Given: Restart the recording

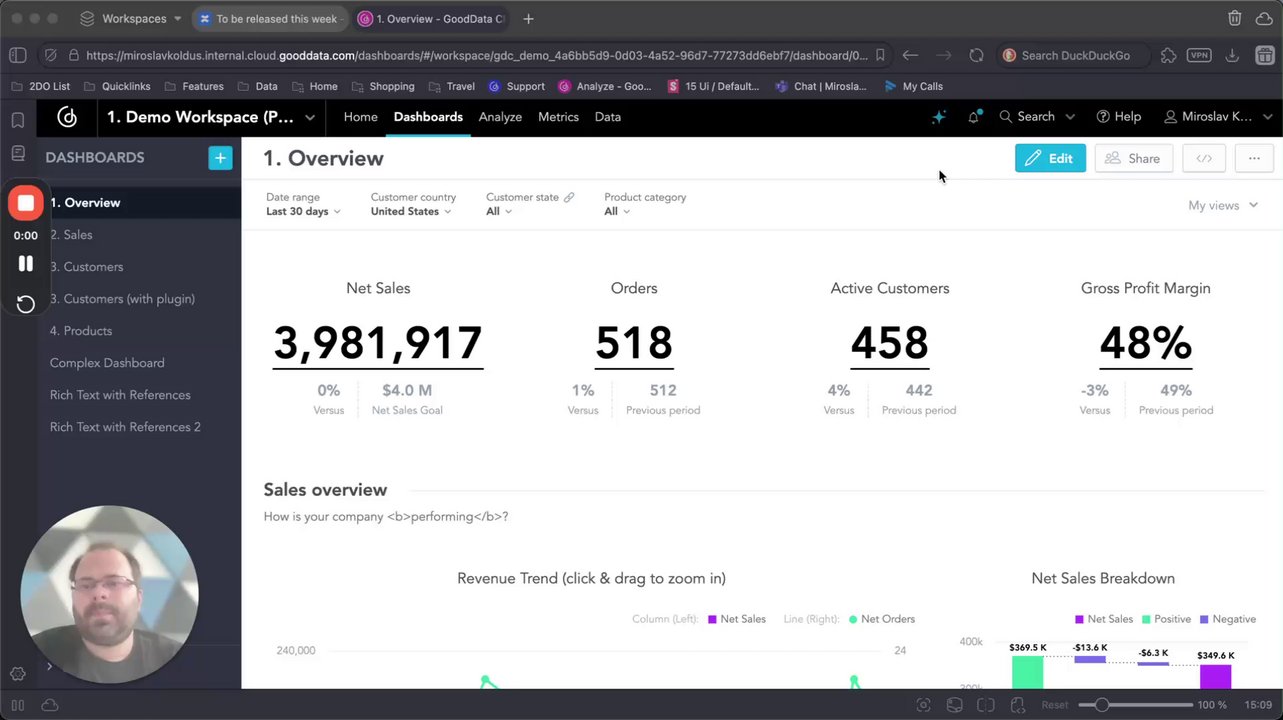Looking at the screenshot, I should coord(26,304).
